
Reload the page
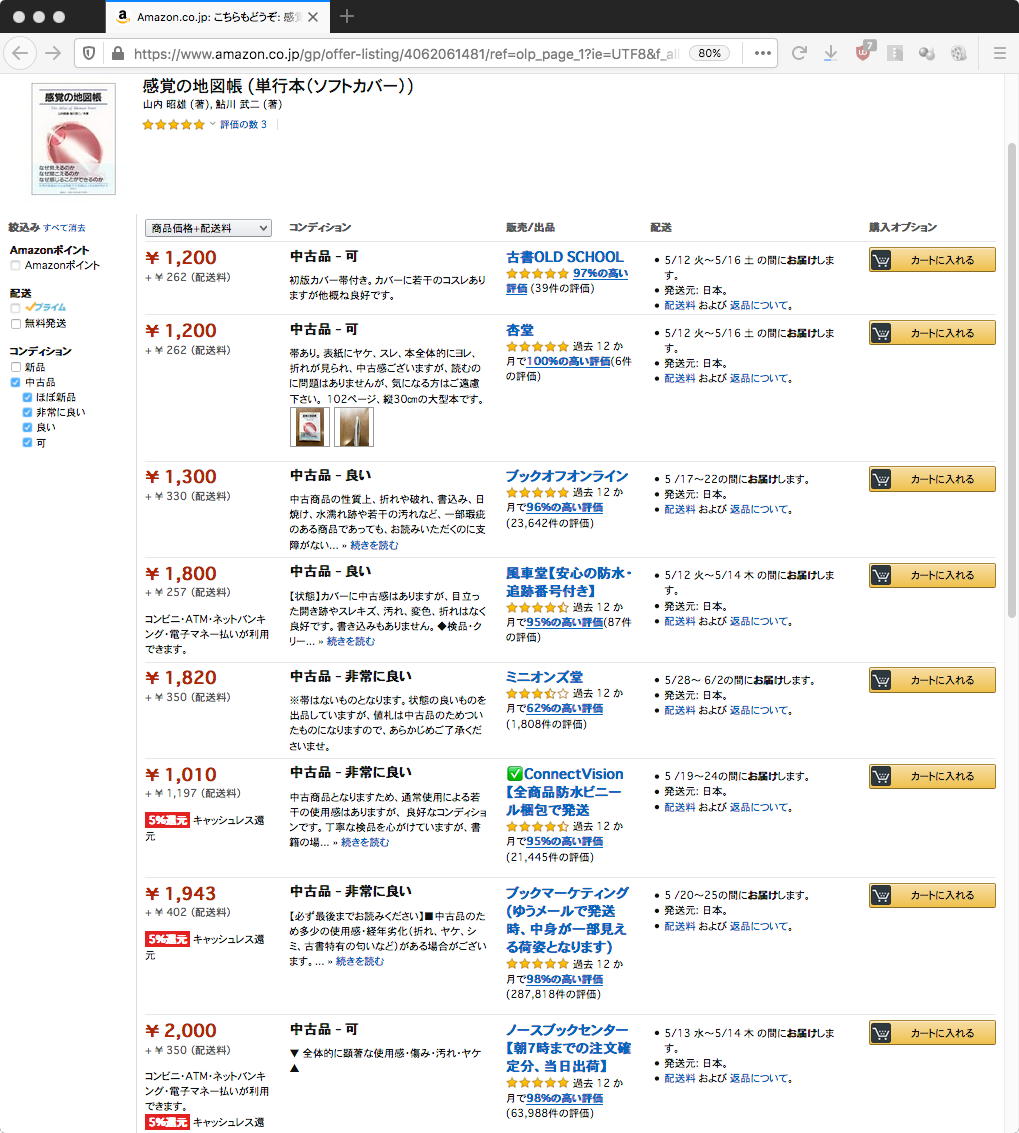(x=799, y=53)
